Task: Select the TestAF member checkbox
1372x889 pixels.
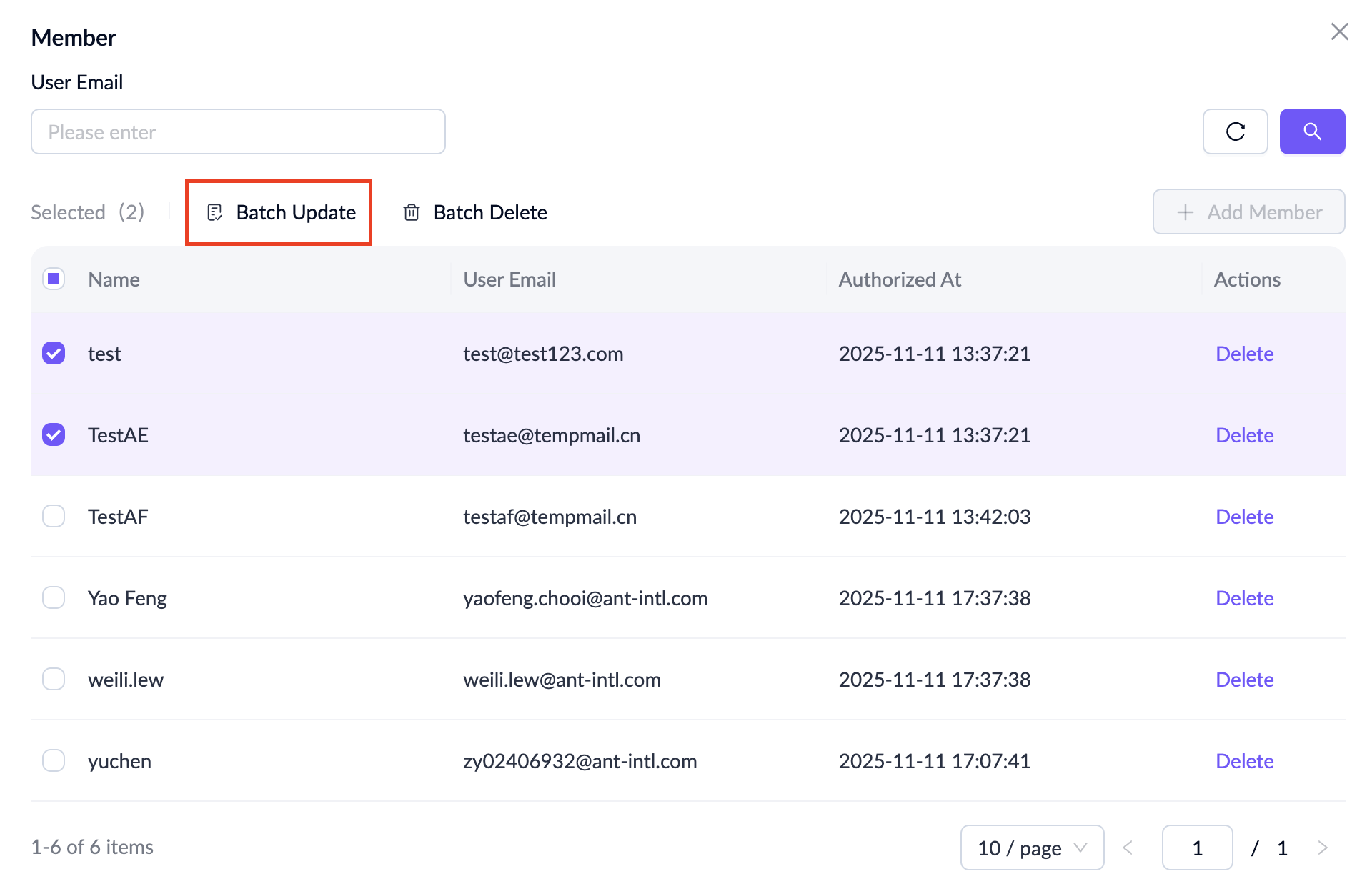Action: click(x=54, y=516)
